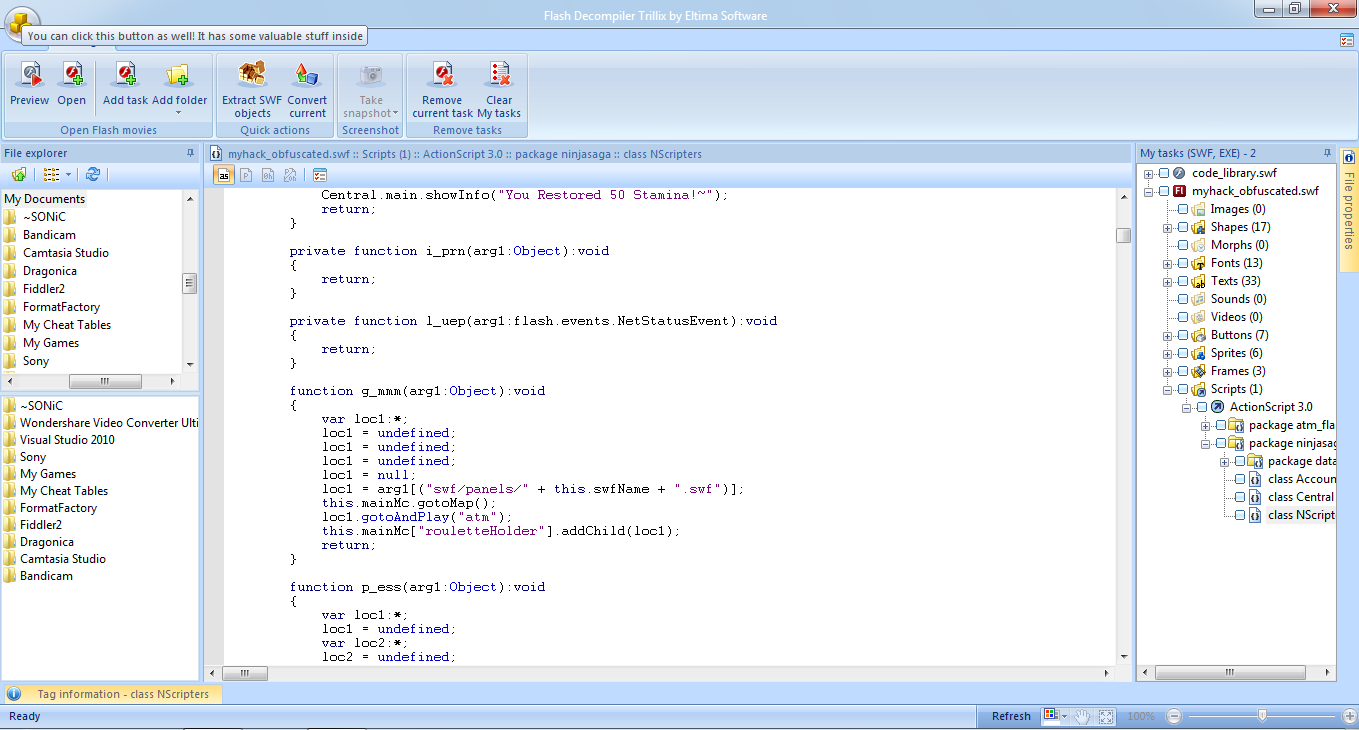Click the hand pan tool in status bar

(x=1082, y=716)
